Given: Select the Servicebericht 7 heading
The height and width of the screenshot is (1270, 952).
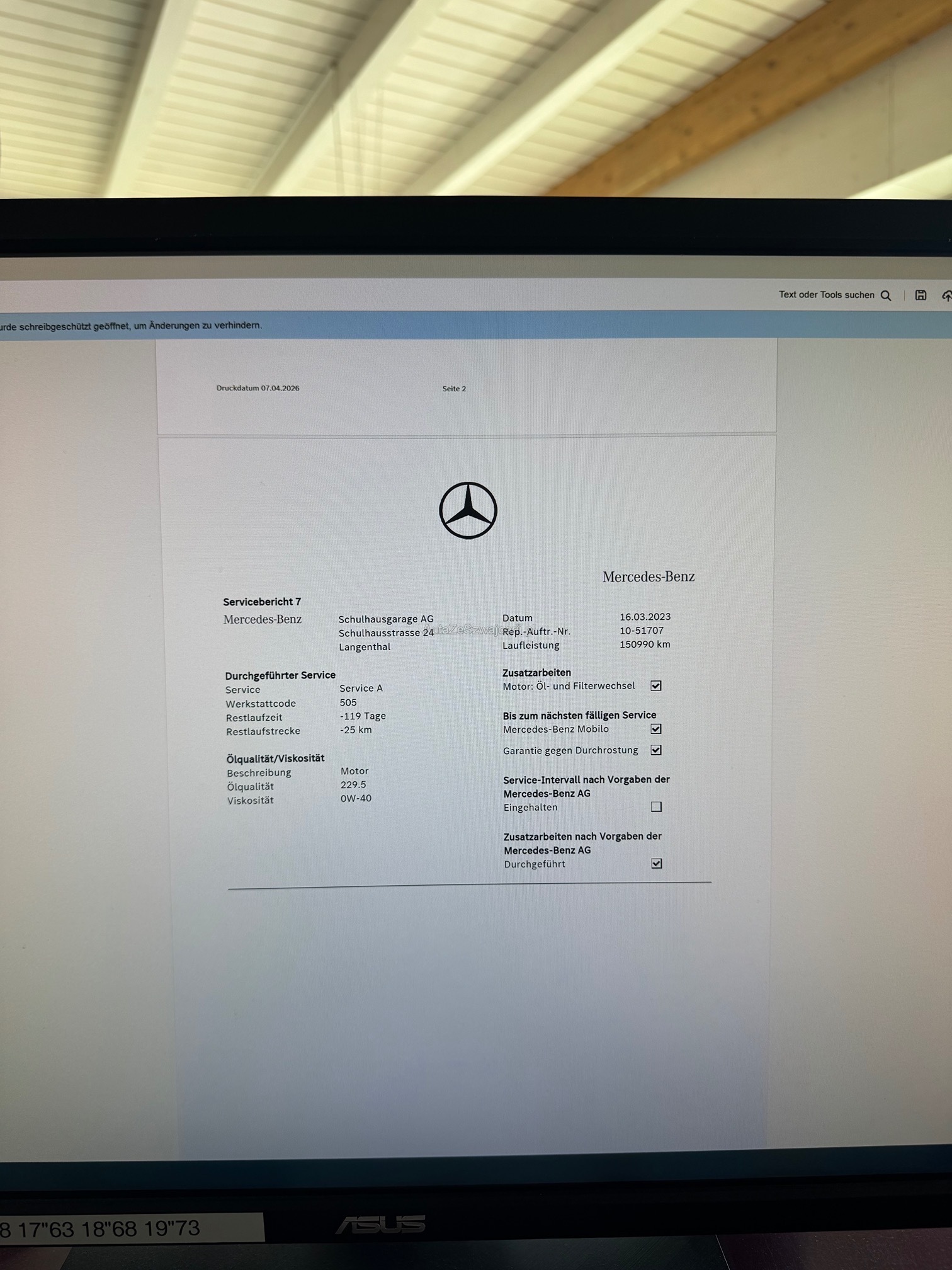Looking at the screenshot, I should coord(262,602).
